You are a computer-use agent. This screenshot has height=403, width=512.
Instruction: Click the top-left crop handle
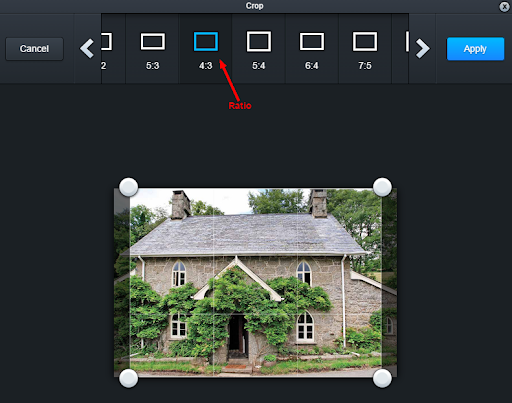point(129,187)
